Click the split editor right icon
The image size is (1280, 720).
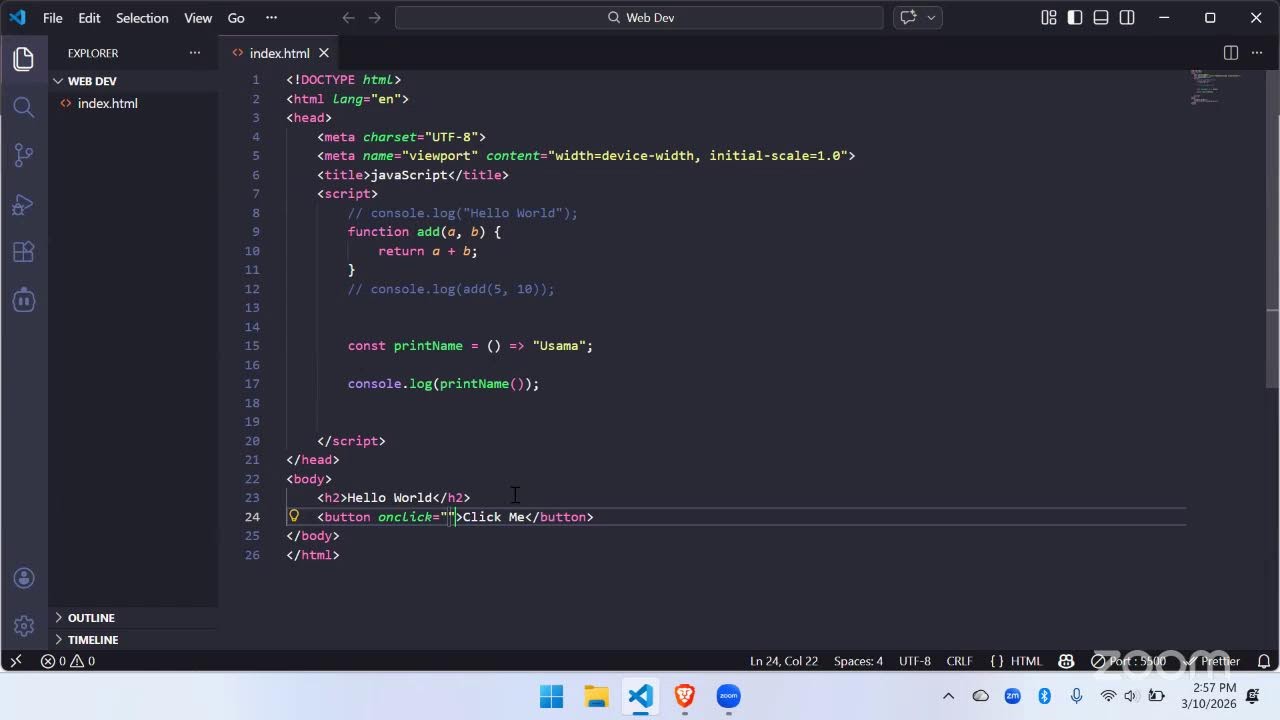pyautogui.click(x=1231, y=53)
